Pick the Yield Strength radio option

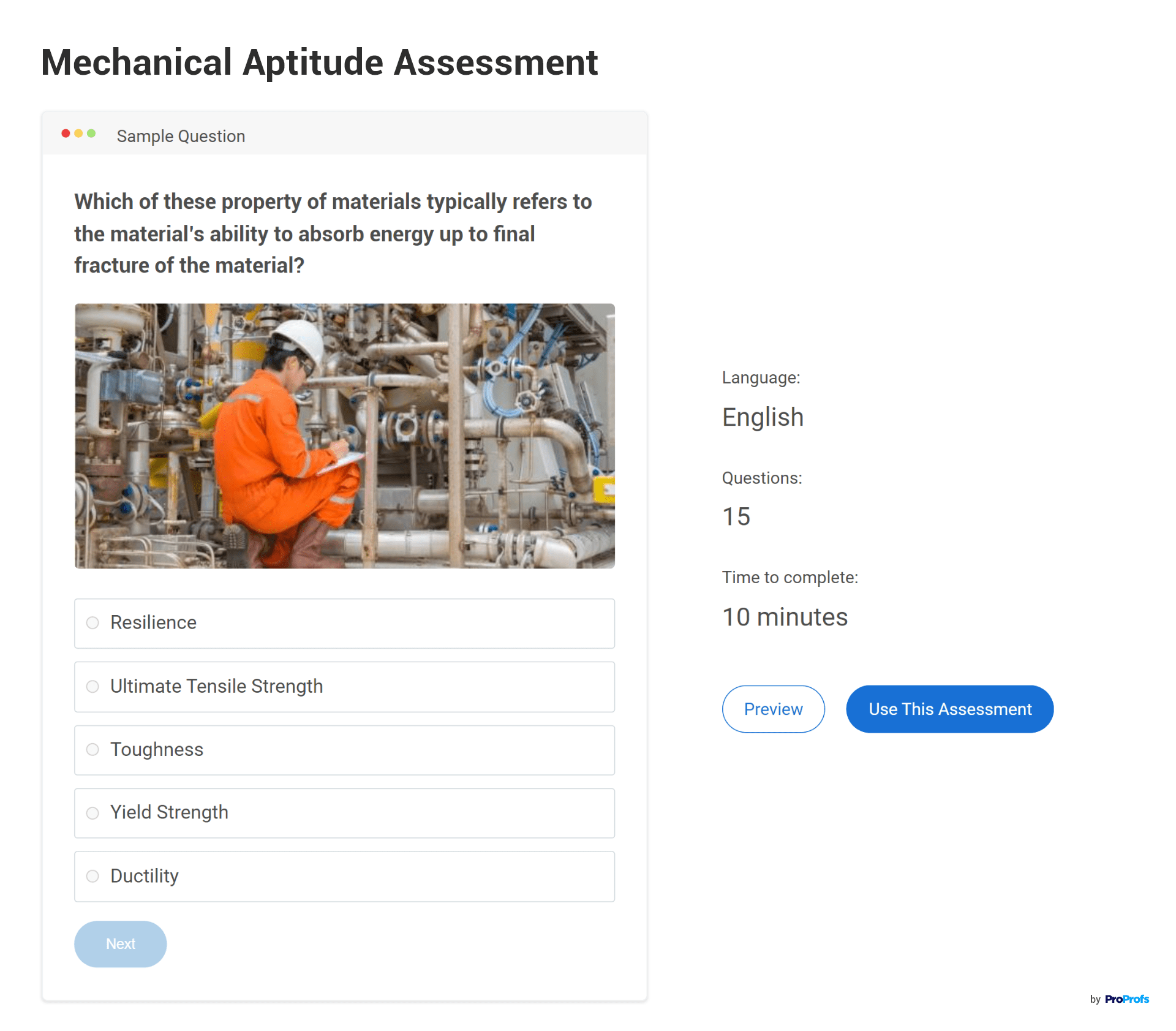click(x=92, y=813)
